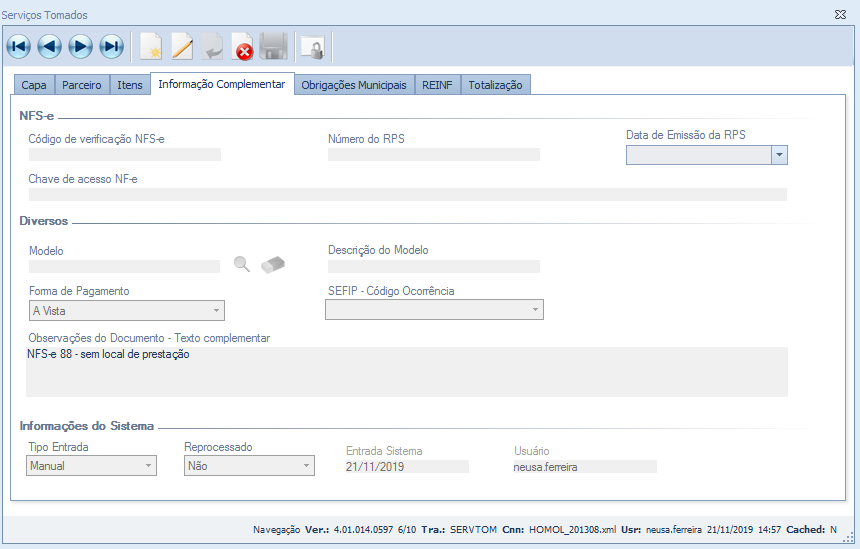Navigate to the next record
This screenshot has height=549, width=860.
[x=80, y=46]
